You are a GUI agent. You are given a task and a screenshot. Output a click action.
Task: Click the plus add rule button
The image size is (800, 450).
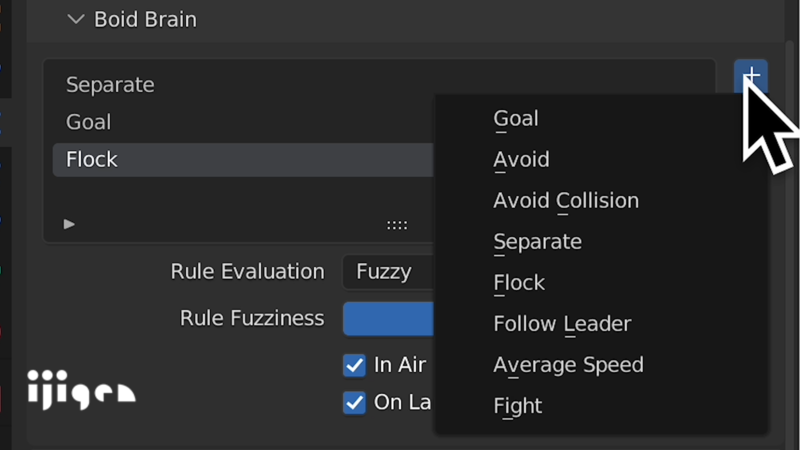[x=751, y=77]
